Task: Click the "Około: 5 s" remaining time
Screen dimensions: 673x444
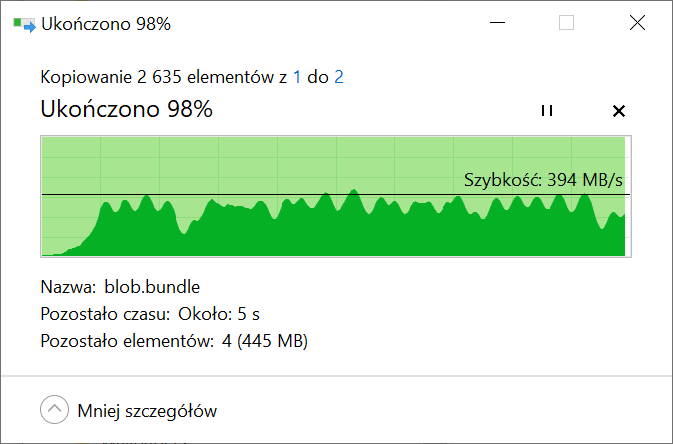Action: (x=218, y=314)
